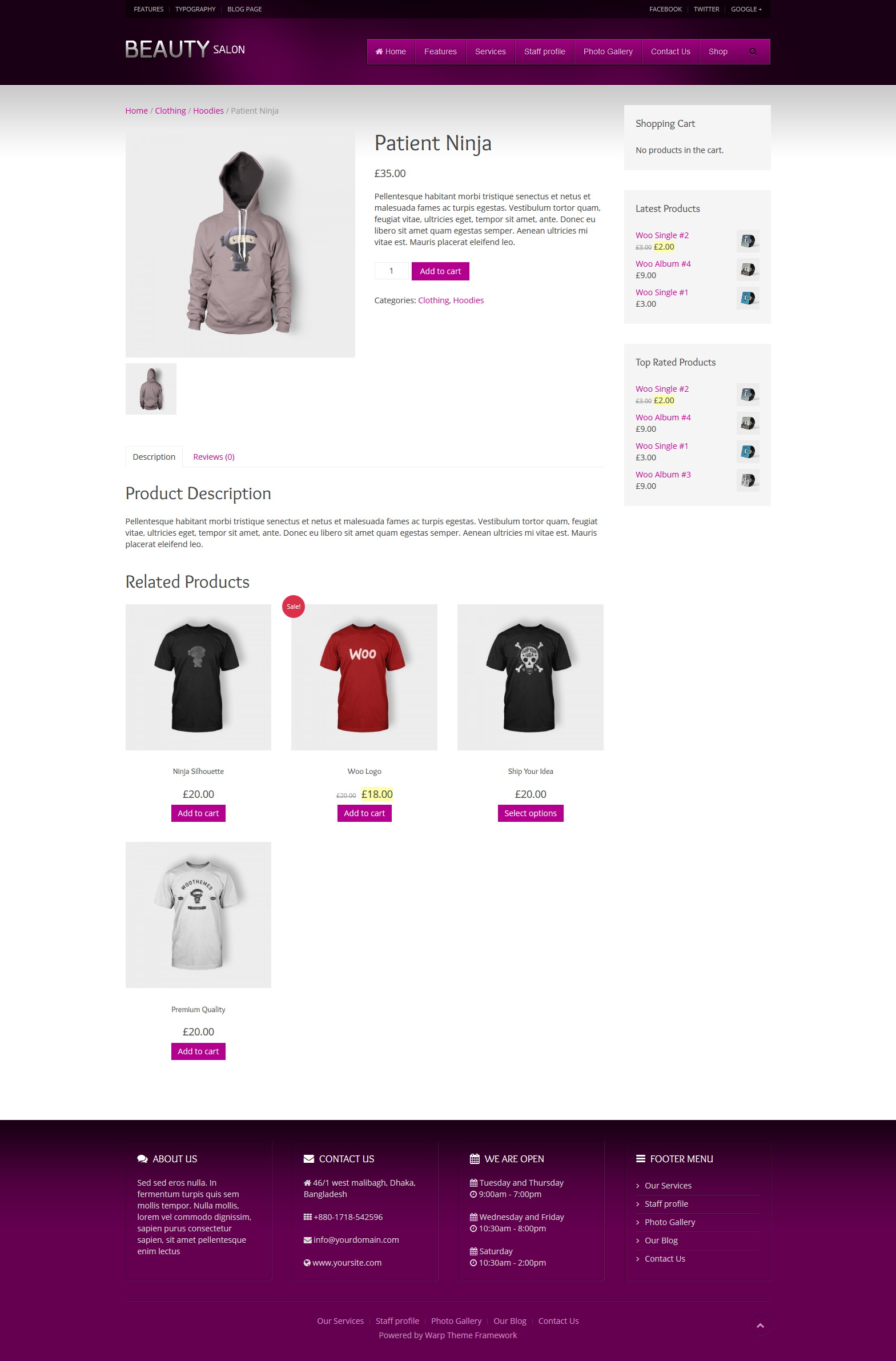Add Patient Ninja to cart
Image resolution: width=896 pixels, height=1361 pixels.
click(x=440, y=271)
